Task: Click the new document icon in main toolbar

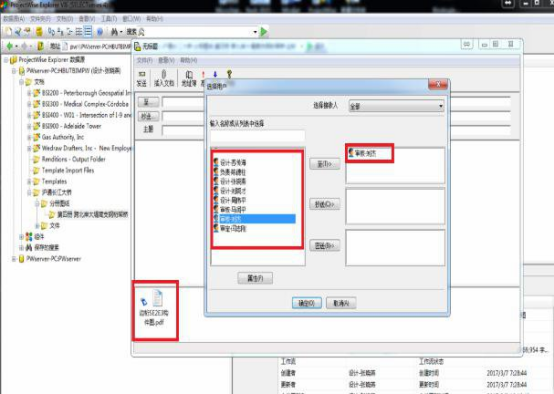Action: tap(8, 32)
